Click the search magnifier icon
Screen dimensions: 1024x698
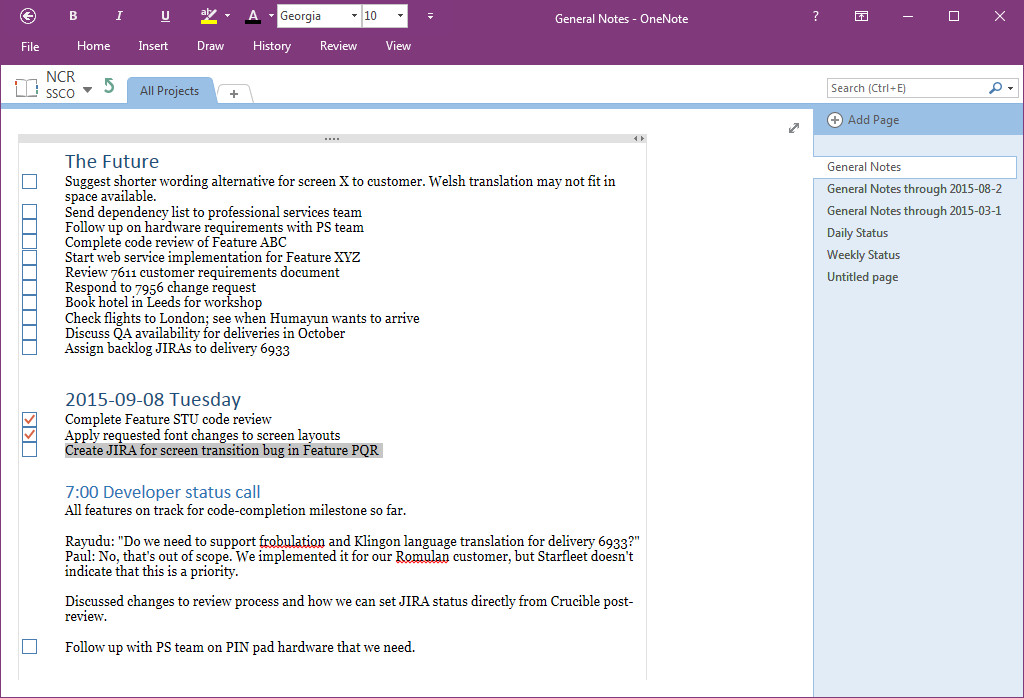pos(995,87)
